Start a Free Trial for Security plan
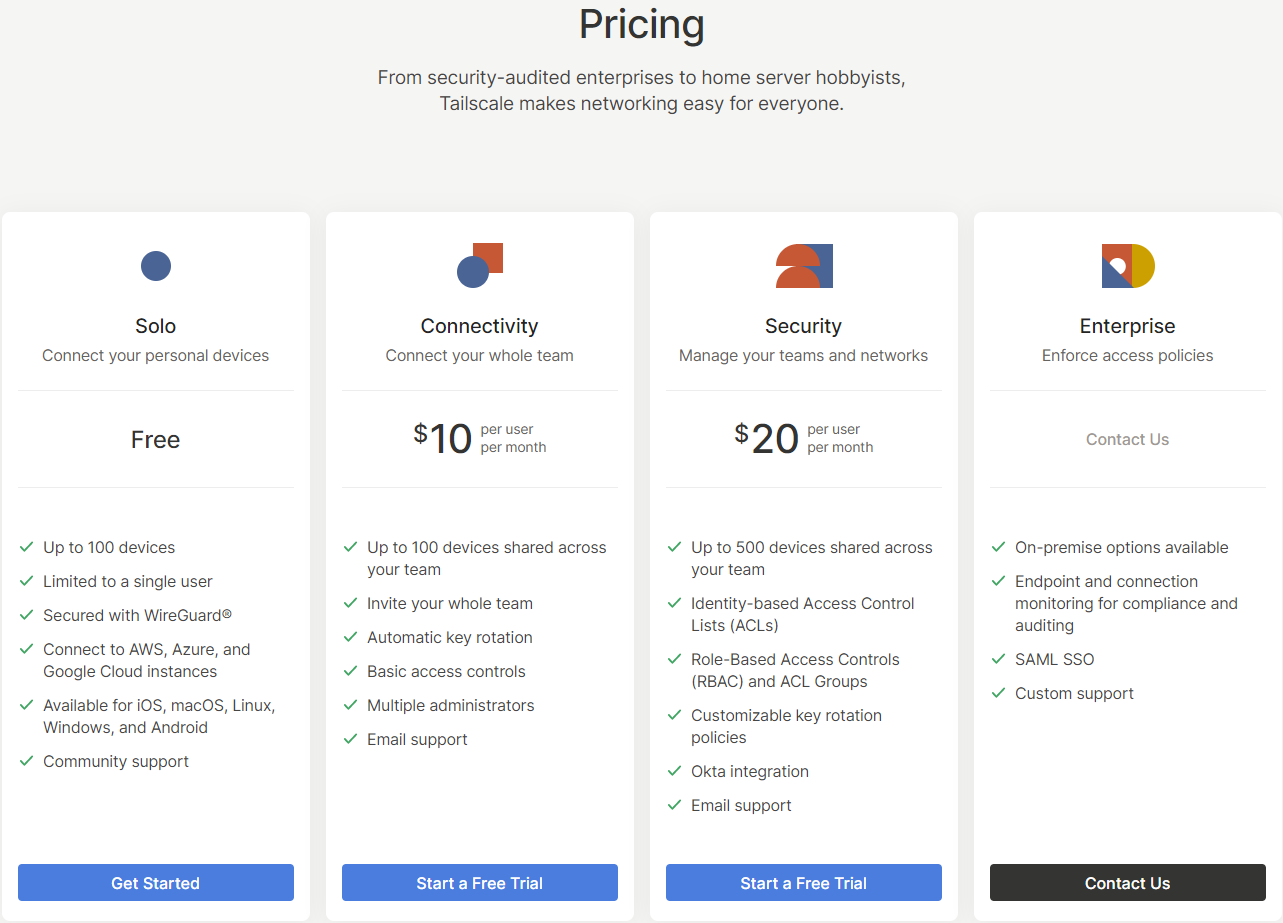 coord(804,883)
